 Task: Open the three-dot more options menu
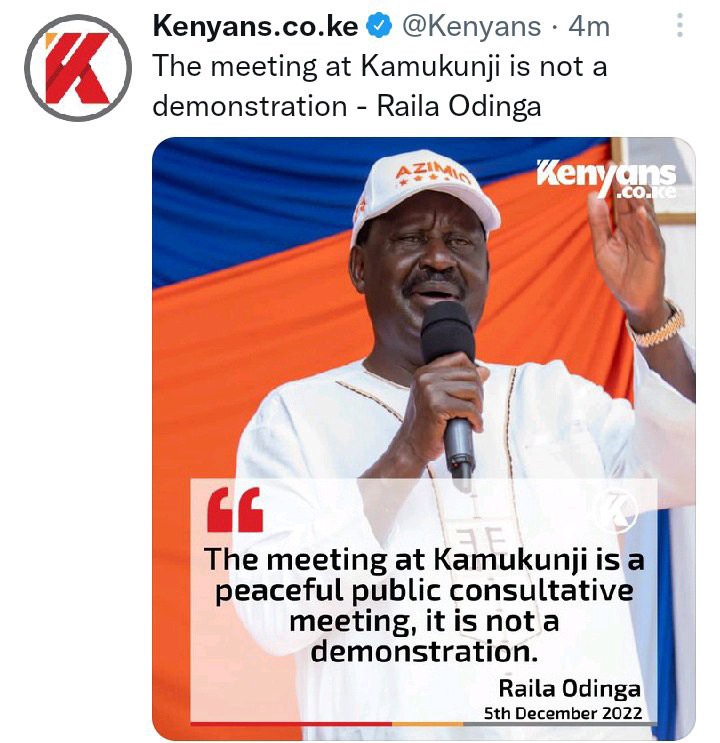680,25
